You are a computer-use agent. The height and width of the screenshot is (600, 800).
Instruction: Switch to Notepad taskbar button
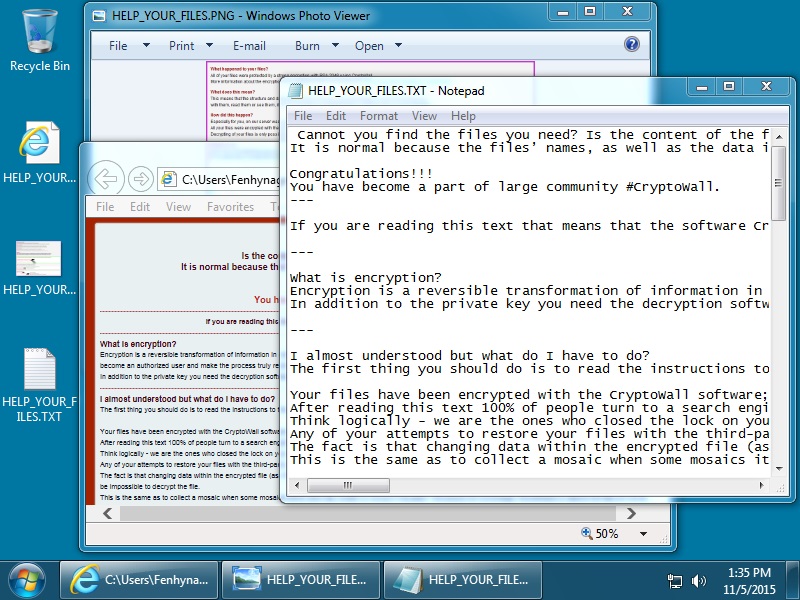tap(463, 580)
